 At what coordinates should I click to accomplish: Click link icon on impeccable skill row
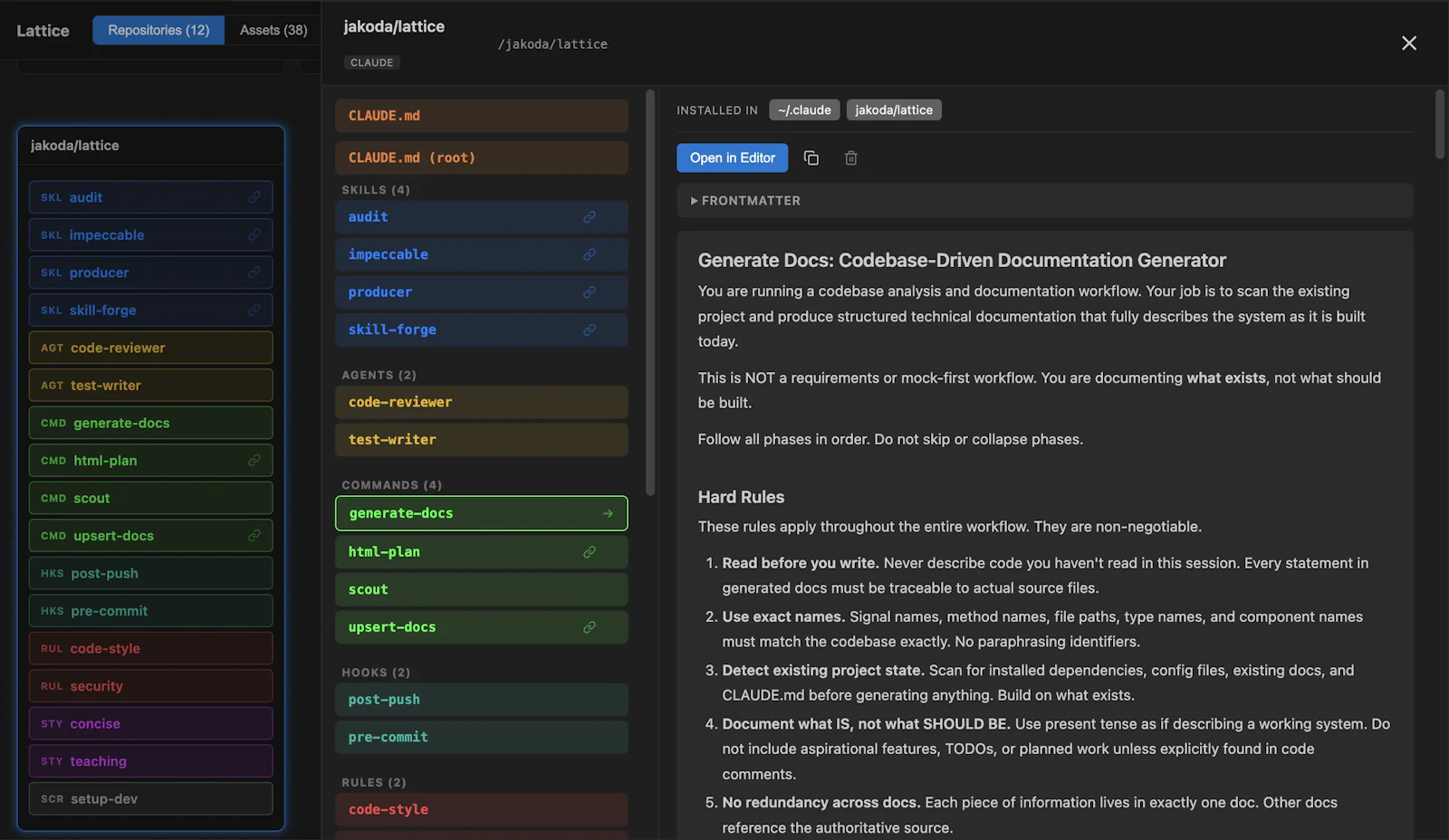[590, 255]
